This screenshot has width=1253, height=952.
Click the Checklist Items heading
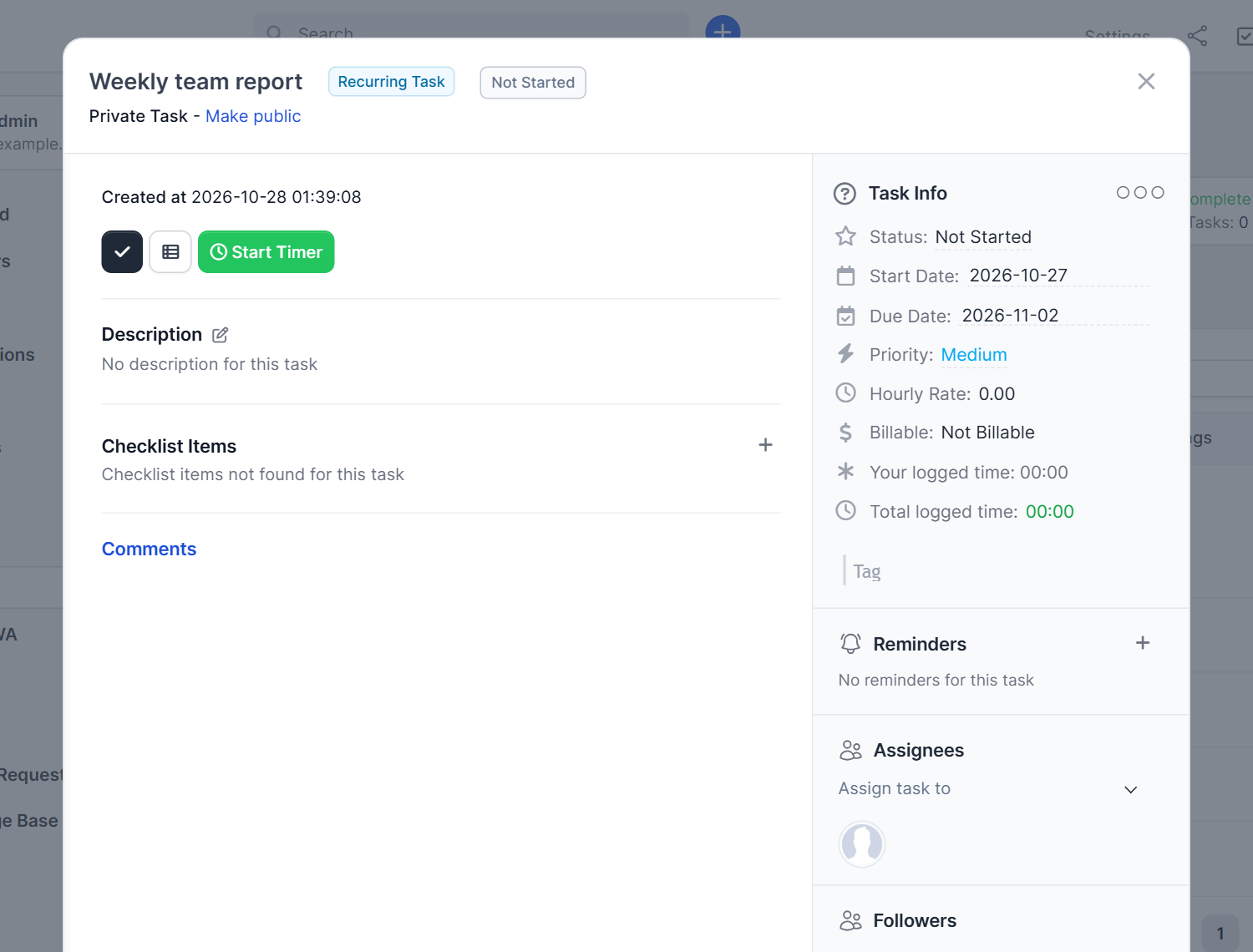pos(169,447)
